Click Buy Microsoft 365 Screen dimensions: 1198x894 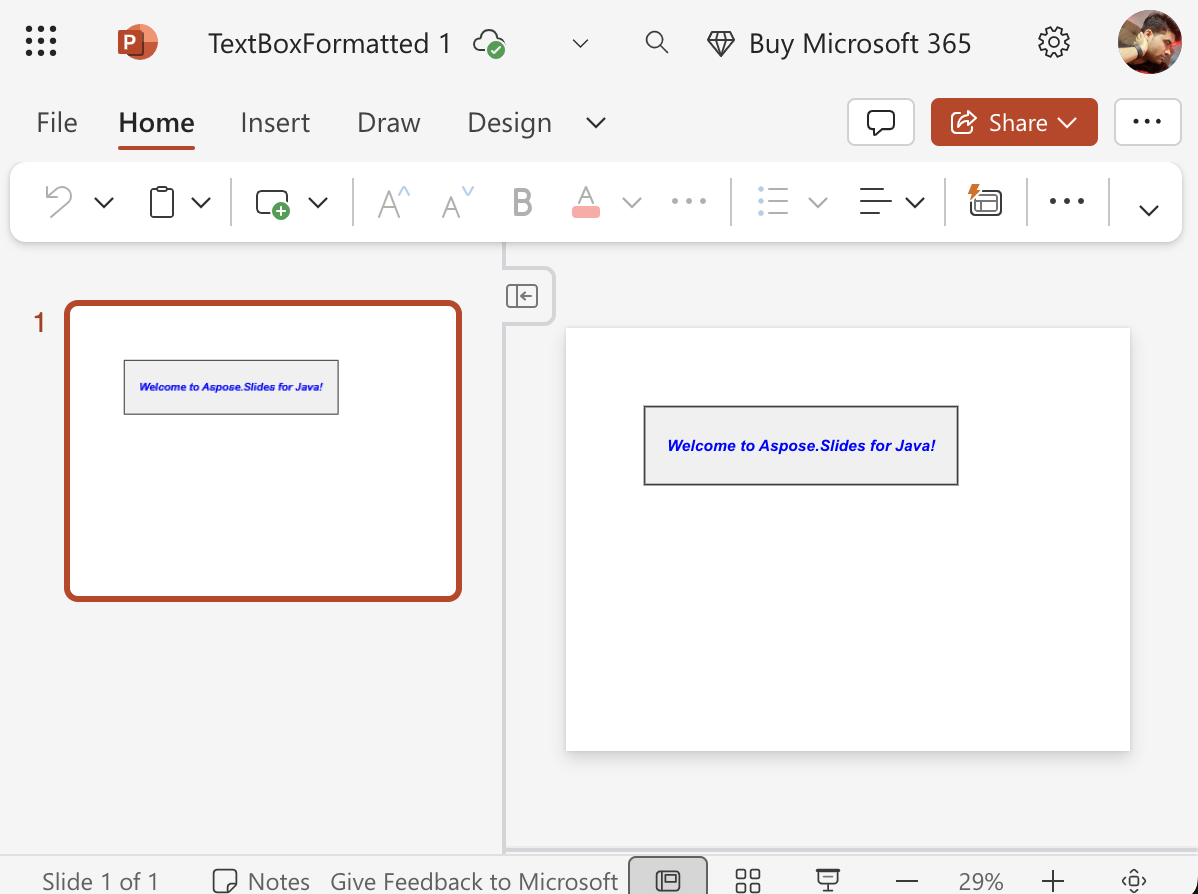coord(840,43)
